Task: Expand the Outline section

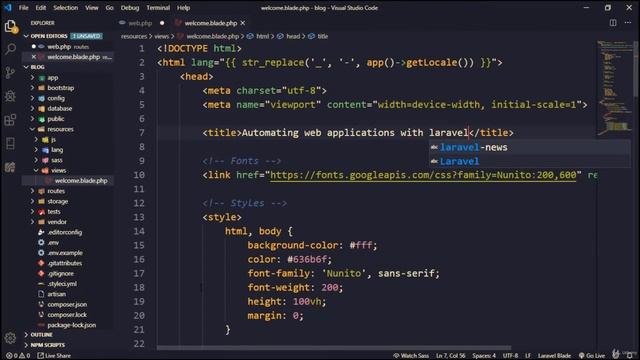Action: tap(41, 335)
